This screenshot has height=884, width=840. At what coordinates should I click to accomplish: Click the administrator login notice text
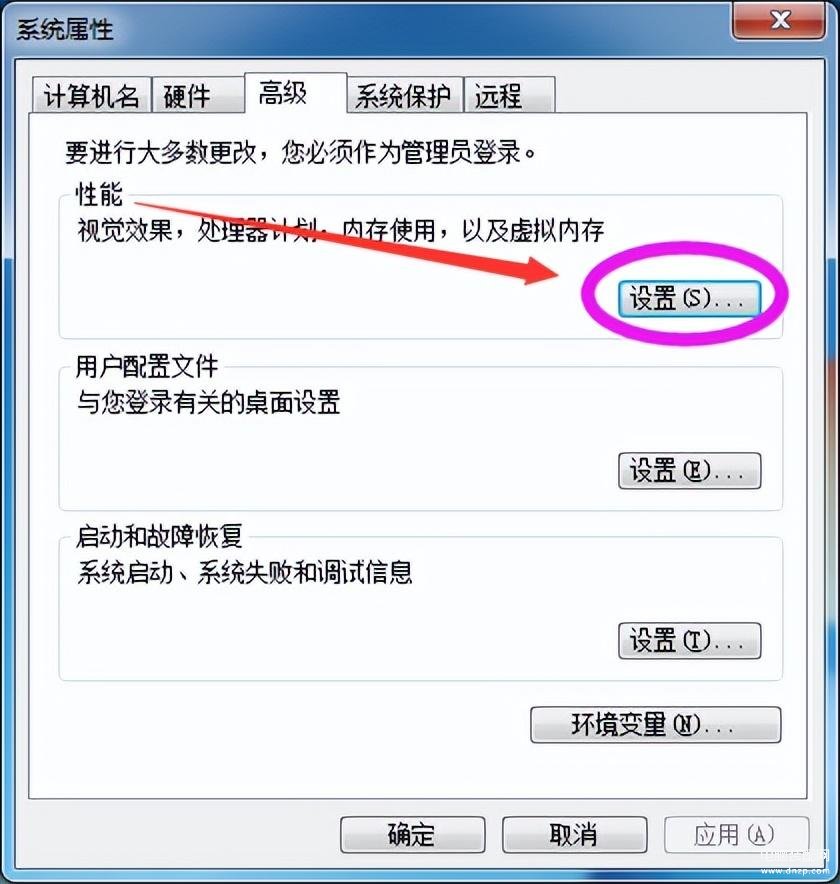pos(301,152)
